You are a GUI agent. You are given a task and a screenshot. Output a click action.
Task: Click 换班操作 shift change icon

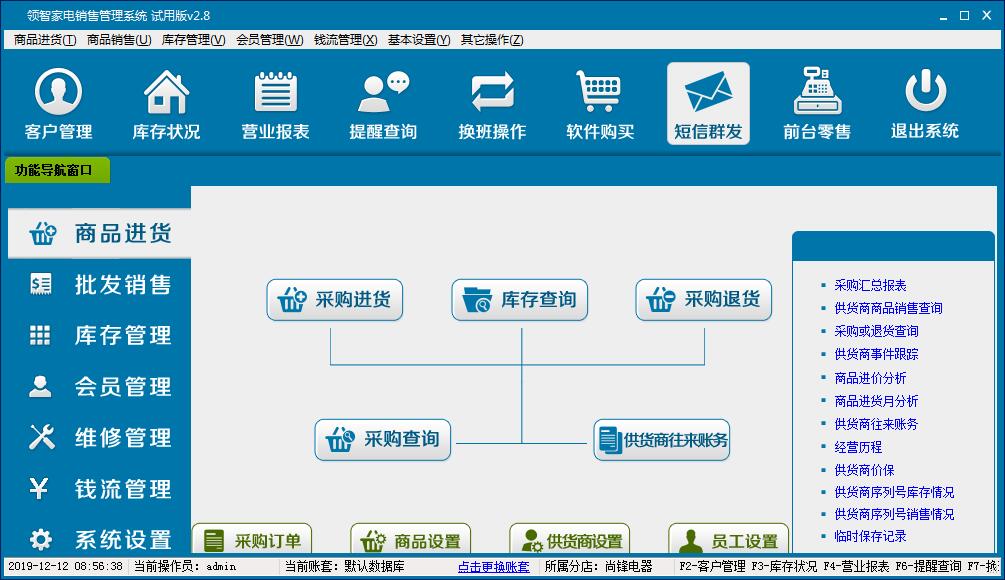[492, 104]
